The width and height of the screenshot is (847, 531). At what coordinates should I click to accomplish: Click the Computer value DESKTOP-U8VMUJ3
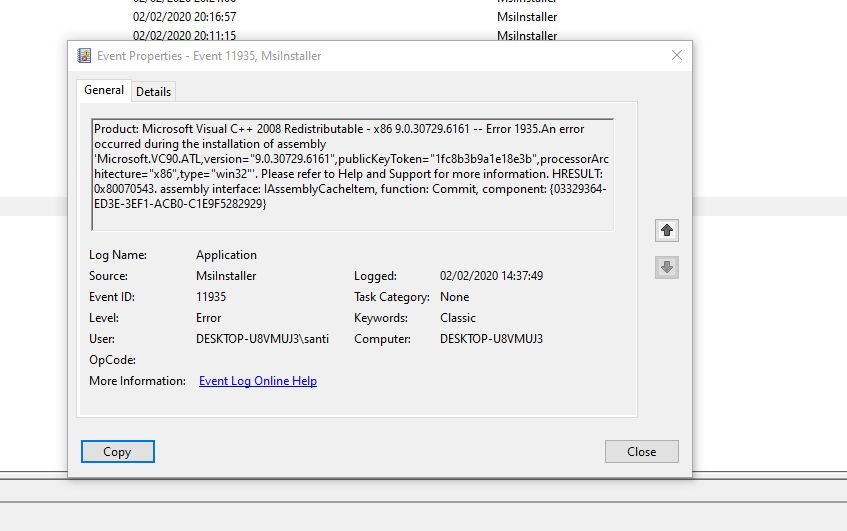click(491, 339)
